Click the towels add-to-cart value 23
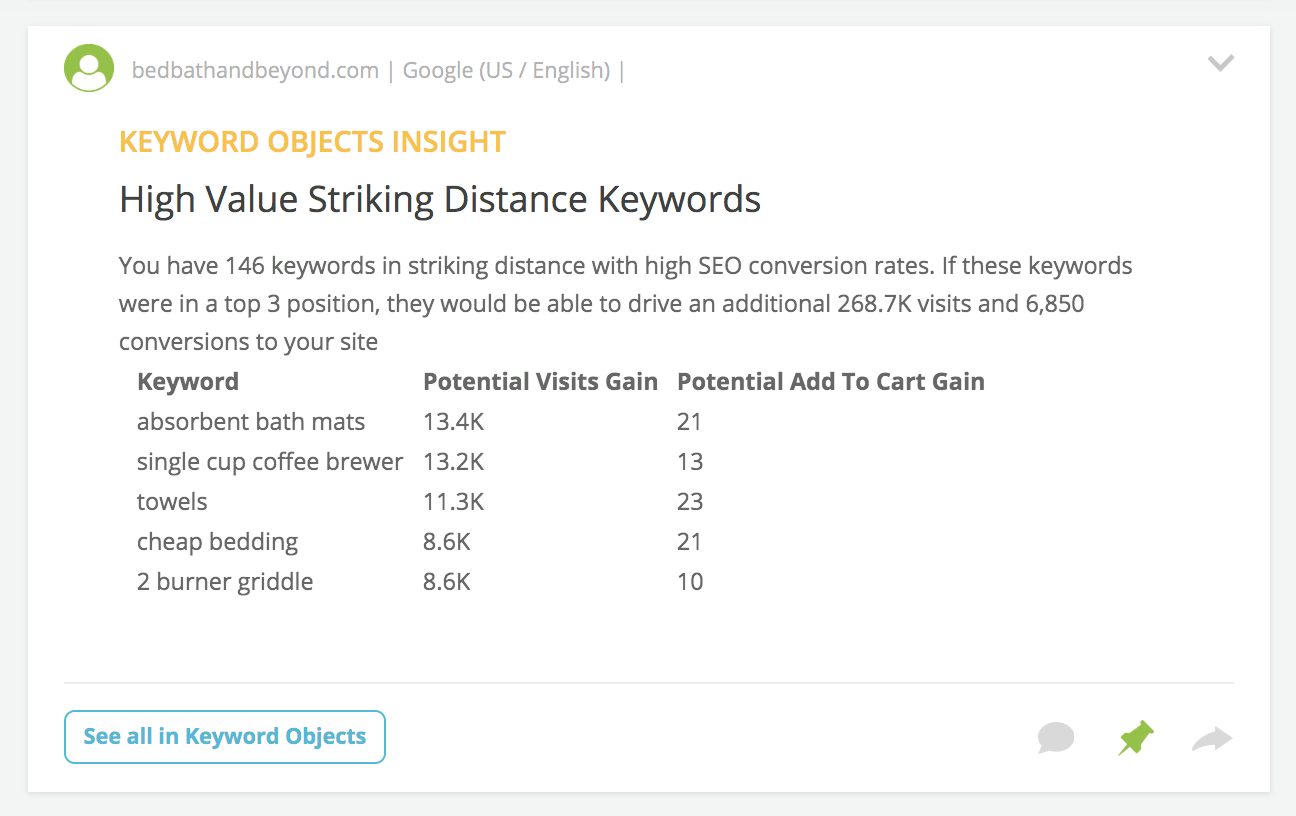The width and height of the screenshot is (1296, 816). 690,502
